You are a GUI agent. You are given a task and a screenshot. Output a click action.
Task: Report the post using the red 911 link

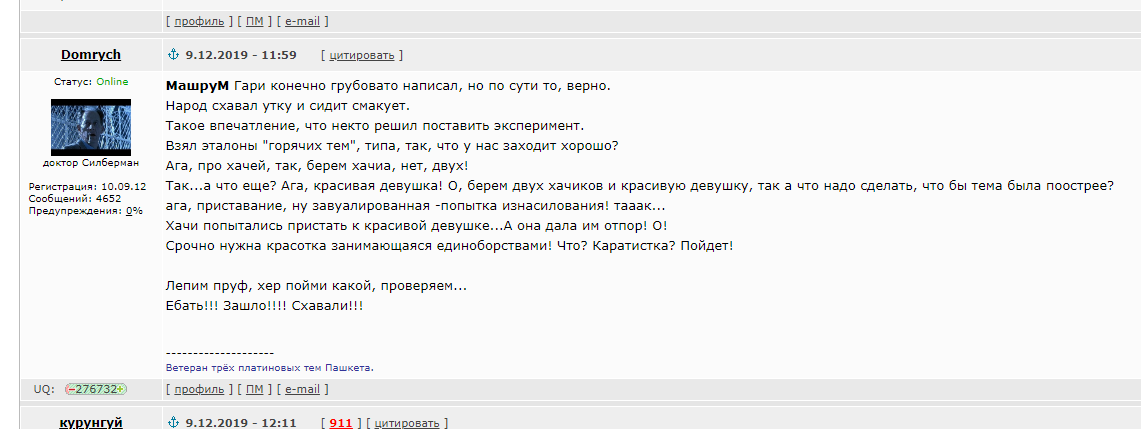point(341,423)
